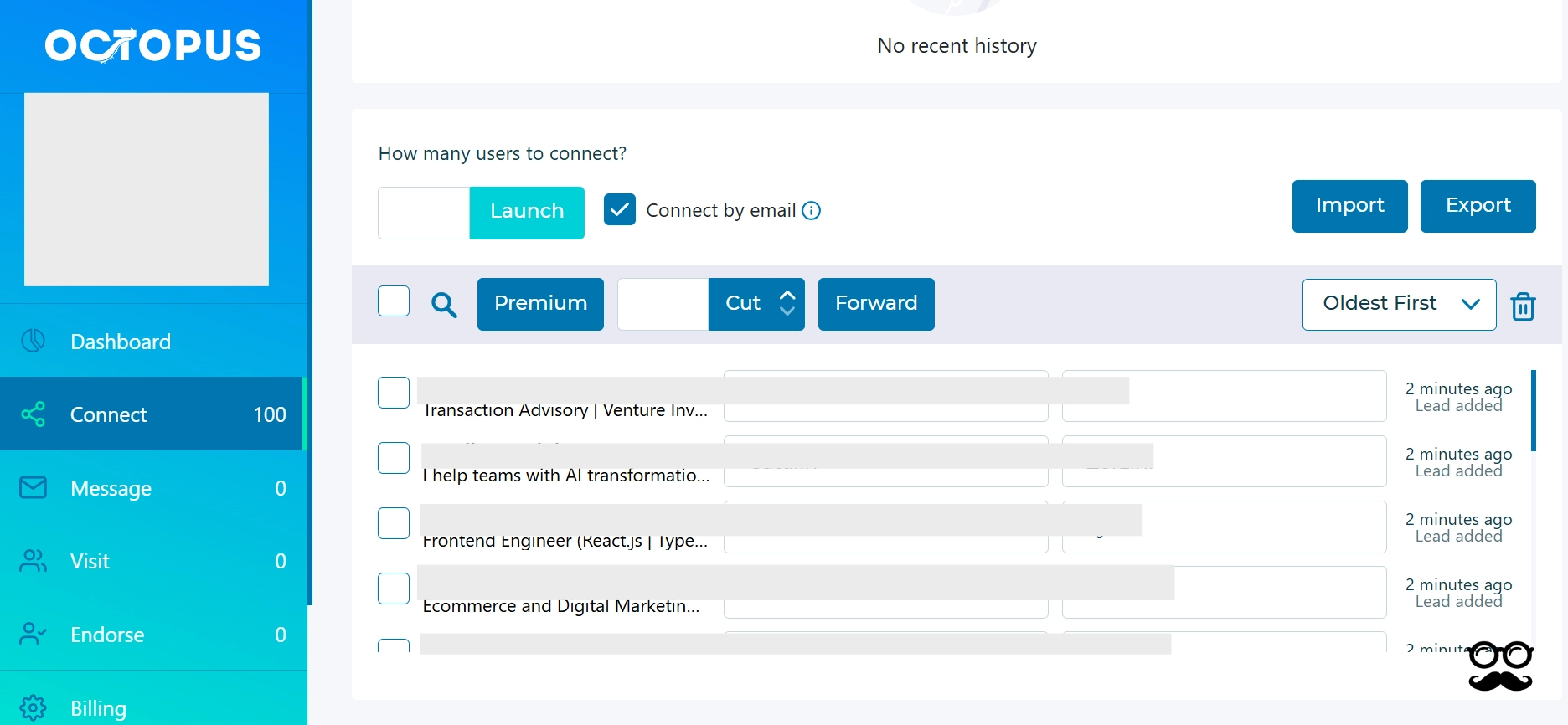This screenshot has height=725, width=1568.
Task: Click the Forward button
Action: [876, 304]
